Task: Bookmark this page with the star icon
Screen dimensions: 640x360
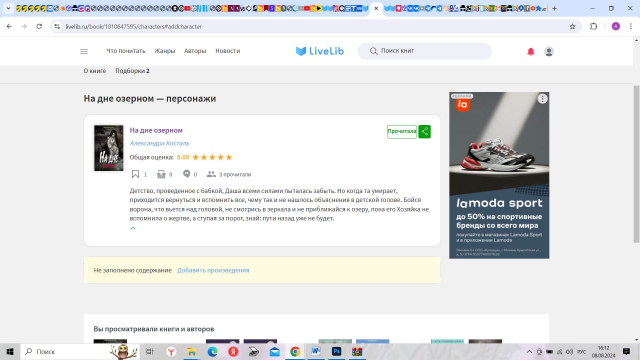Action: click(572, 27)
